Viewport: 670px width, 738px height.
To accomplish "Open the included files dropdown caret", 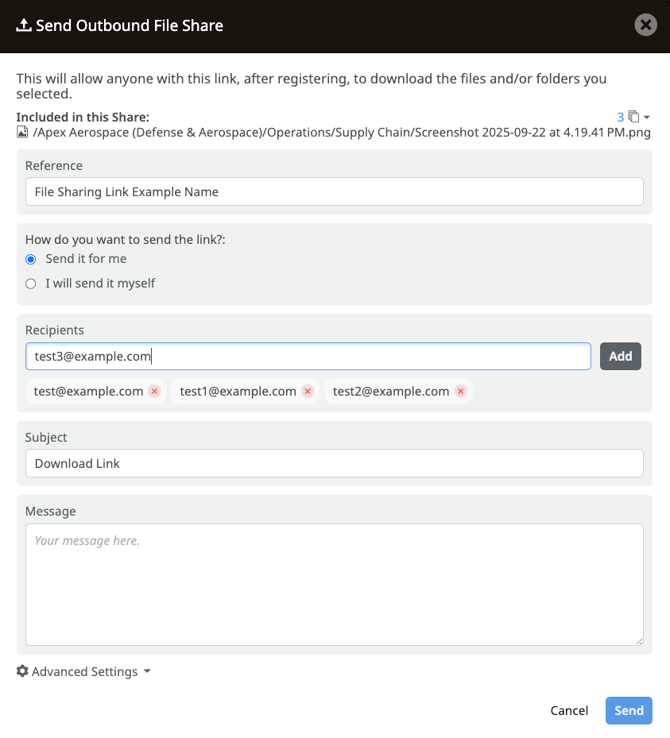I will [647, 118].
